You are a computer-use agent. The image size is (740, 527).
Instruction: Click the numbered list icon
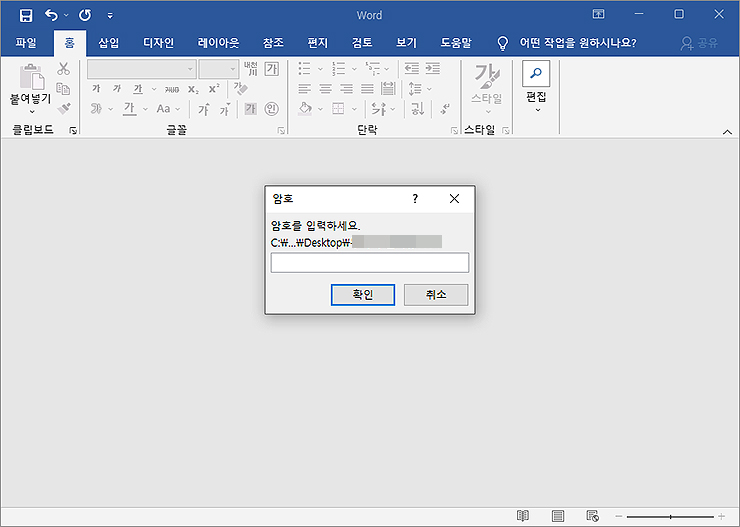click(x=339, y=69)
